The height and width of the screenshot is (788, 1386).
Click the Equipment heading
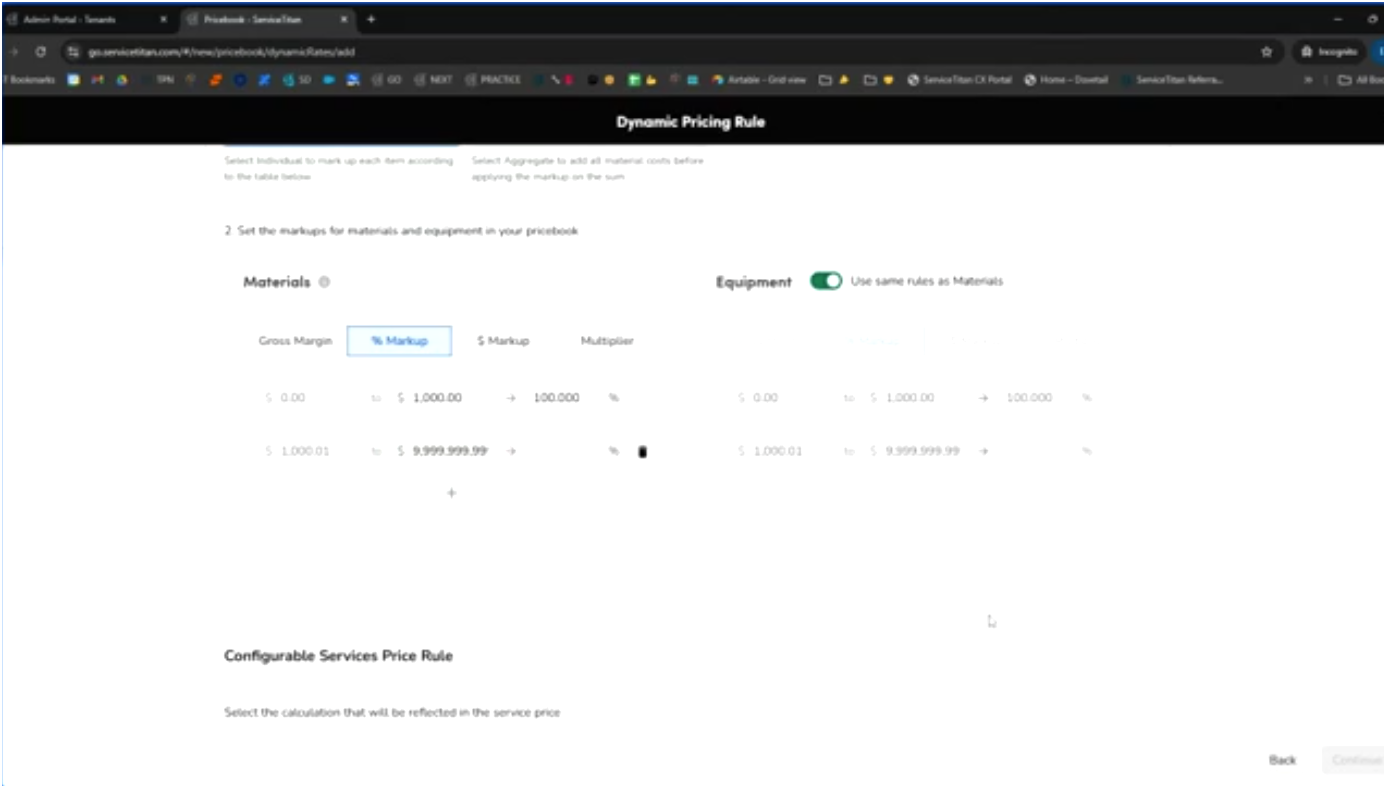pyautogui.click(x=754, y=282)
